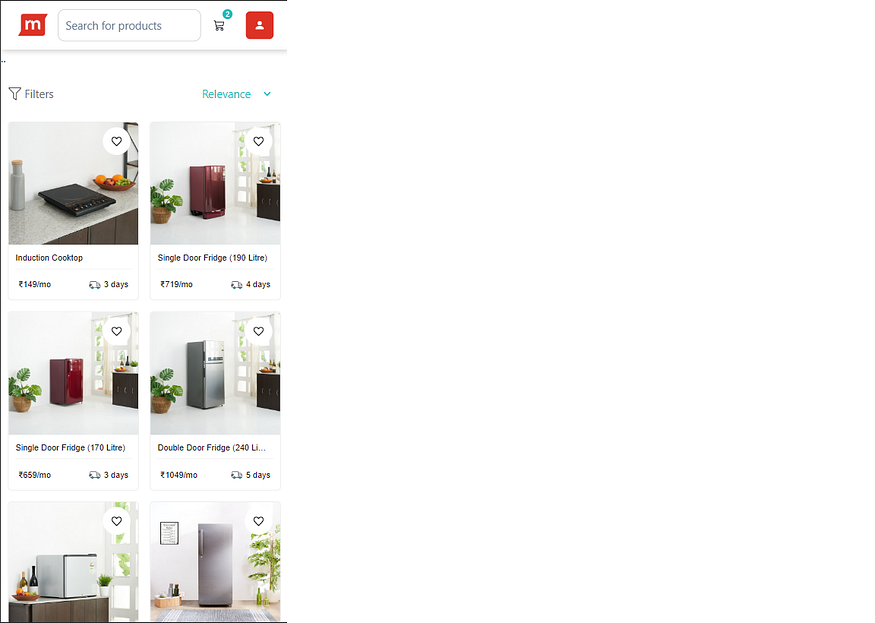
Task: Favorite the Induction Cooktop with heart icon
Action: (x=117, y=142)
